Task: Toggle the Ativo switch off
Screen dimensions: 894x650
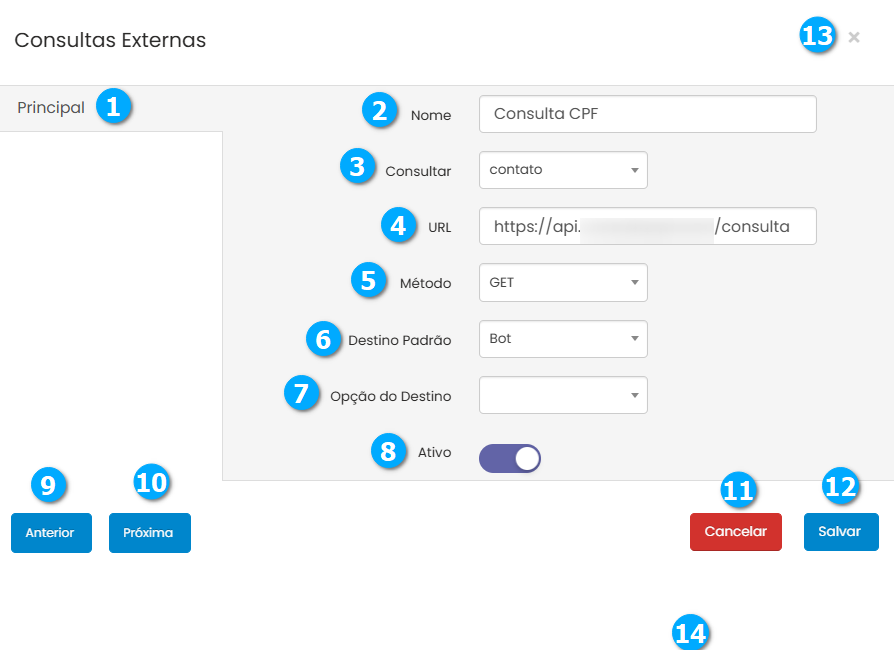Action: (510, 458)
